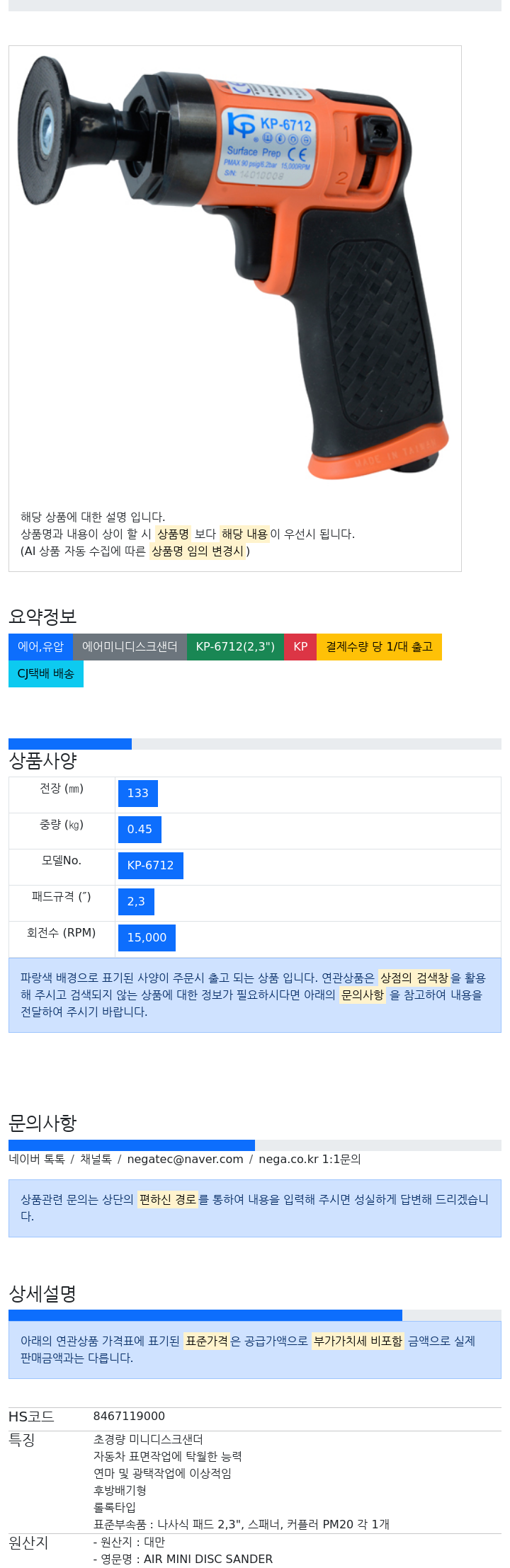This screenshot has width=510, height=1568.
Task: Click the negatec@naver.com email link
Action: point(185,1160)
